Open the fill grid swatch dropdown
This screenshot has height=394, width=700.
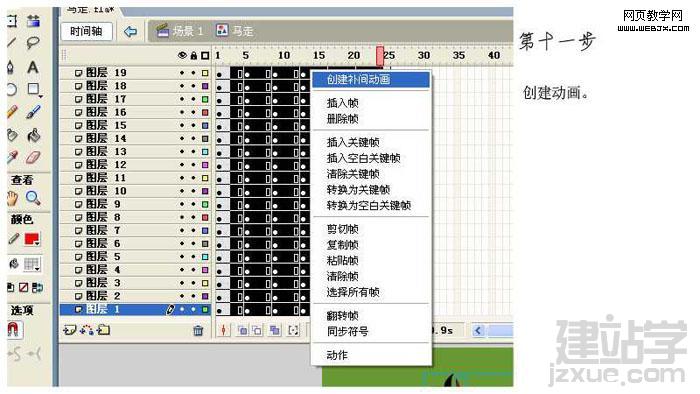(32, 264)
